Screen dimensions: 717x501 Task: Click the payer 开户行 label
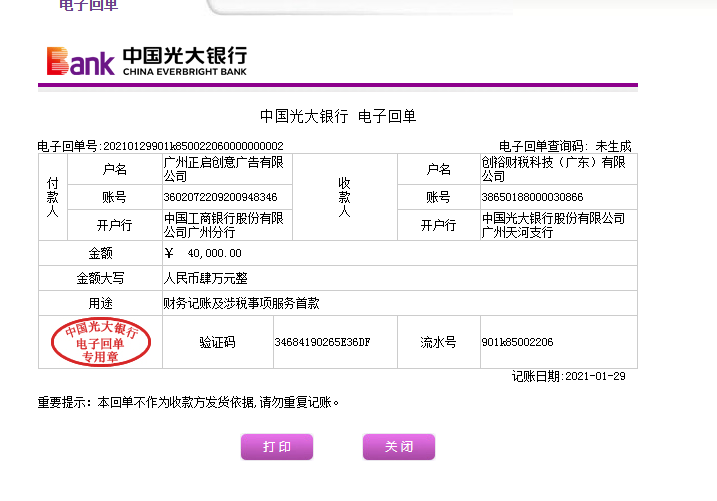click(114, 225)
